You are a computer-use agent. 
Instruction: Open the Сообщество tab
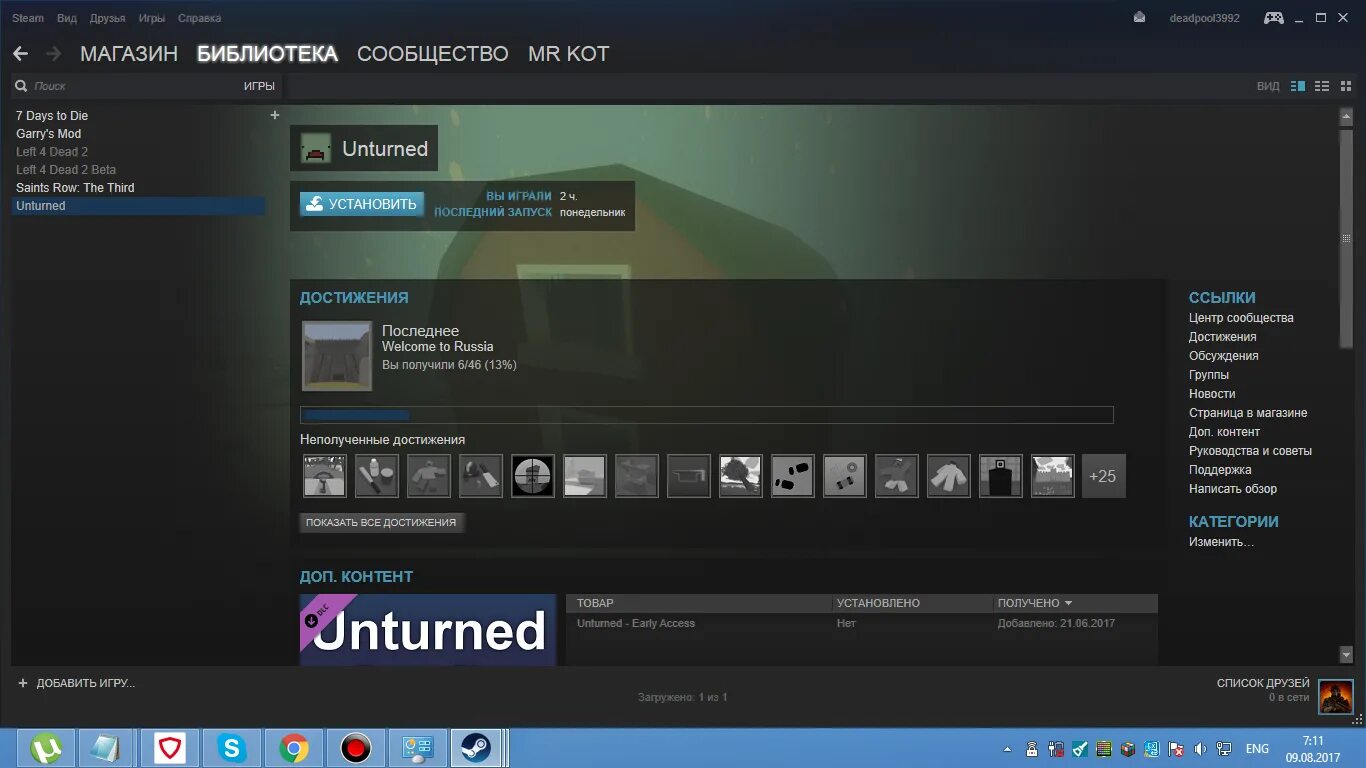tap(433, 54)
